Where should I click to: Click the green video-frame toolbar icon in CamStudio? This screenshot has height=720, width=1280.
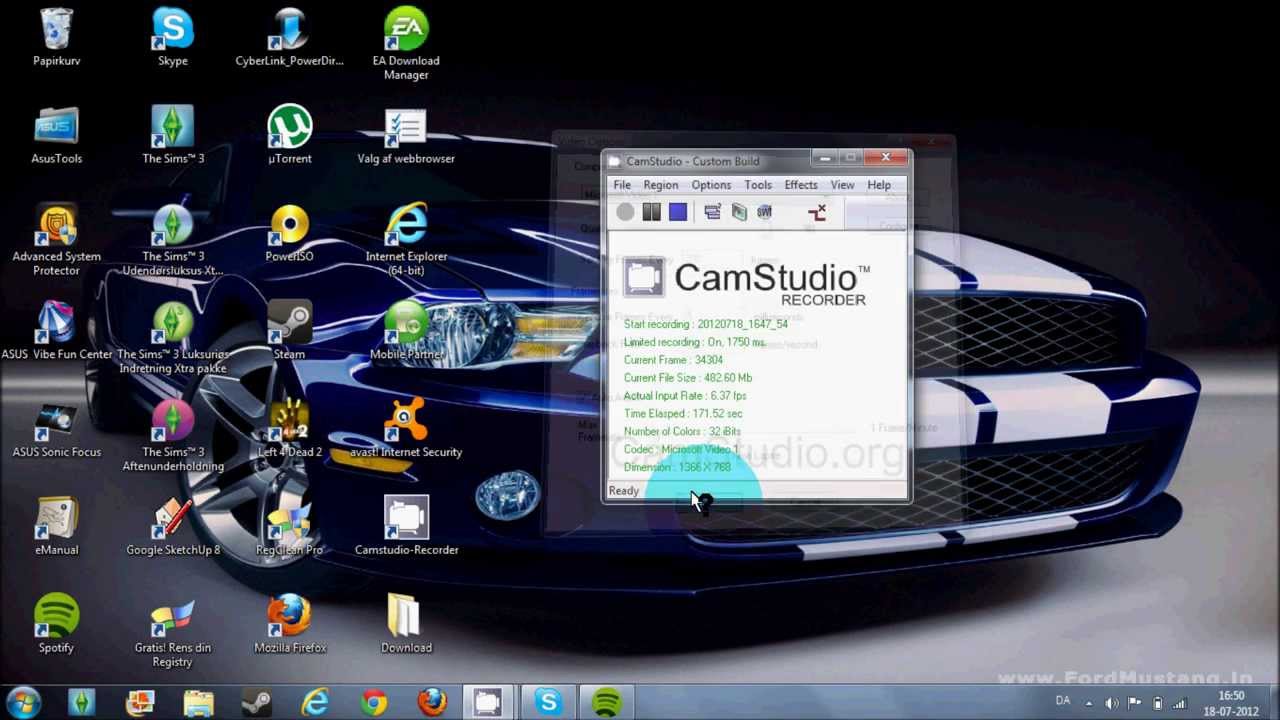click(x=739, y=212)
